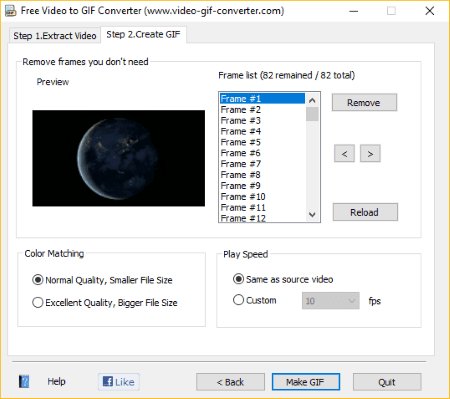Select Frame #1 in the list
This screenshot has height=399, width=450.
(262, 99)
